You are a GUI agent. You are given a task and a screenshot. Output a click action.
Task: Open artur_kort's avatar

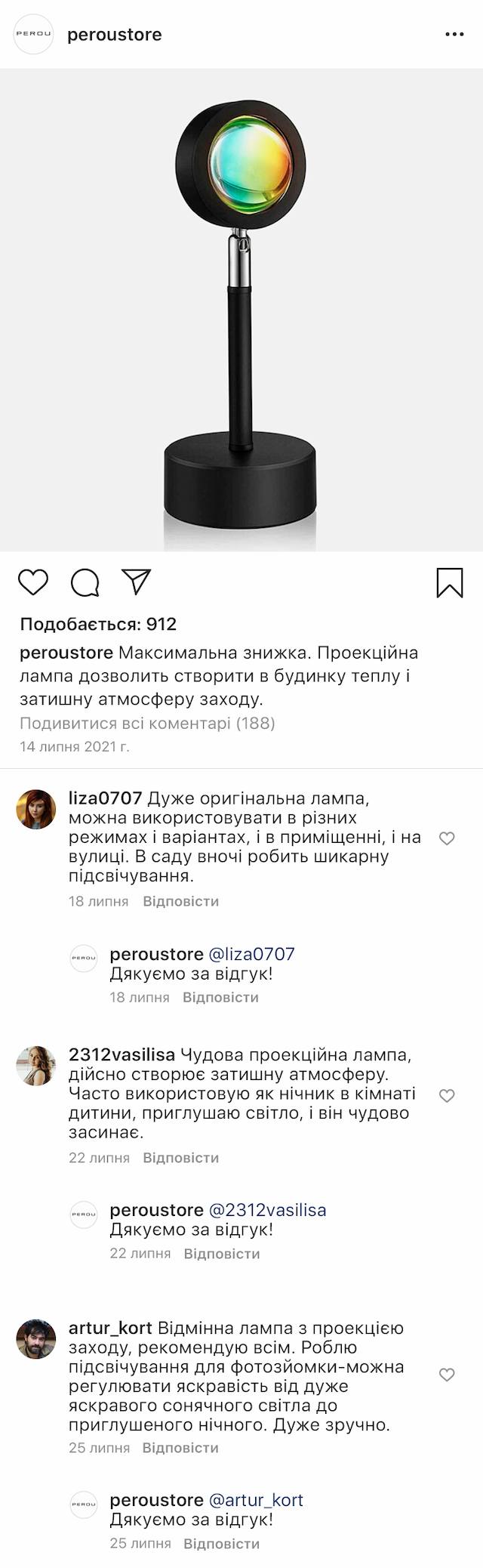(36, 1339)
